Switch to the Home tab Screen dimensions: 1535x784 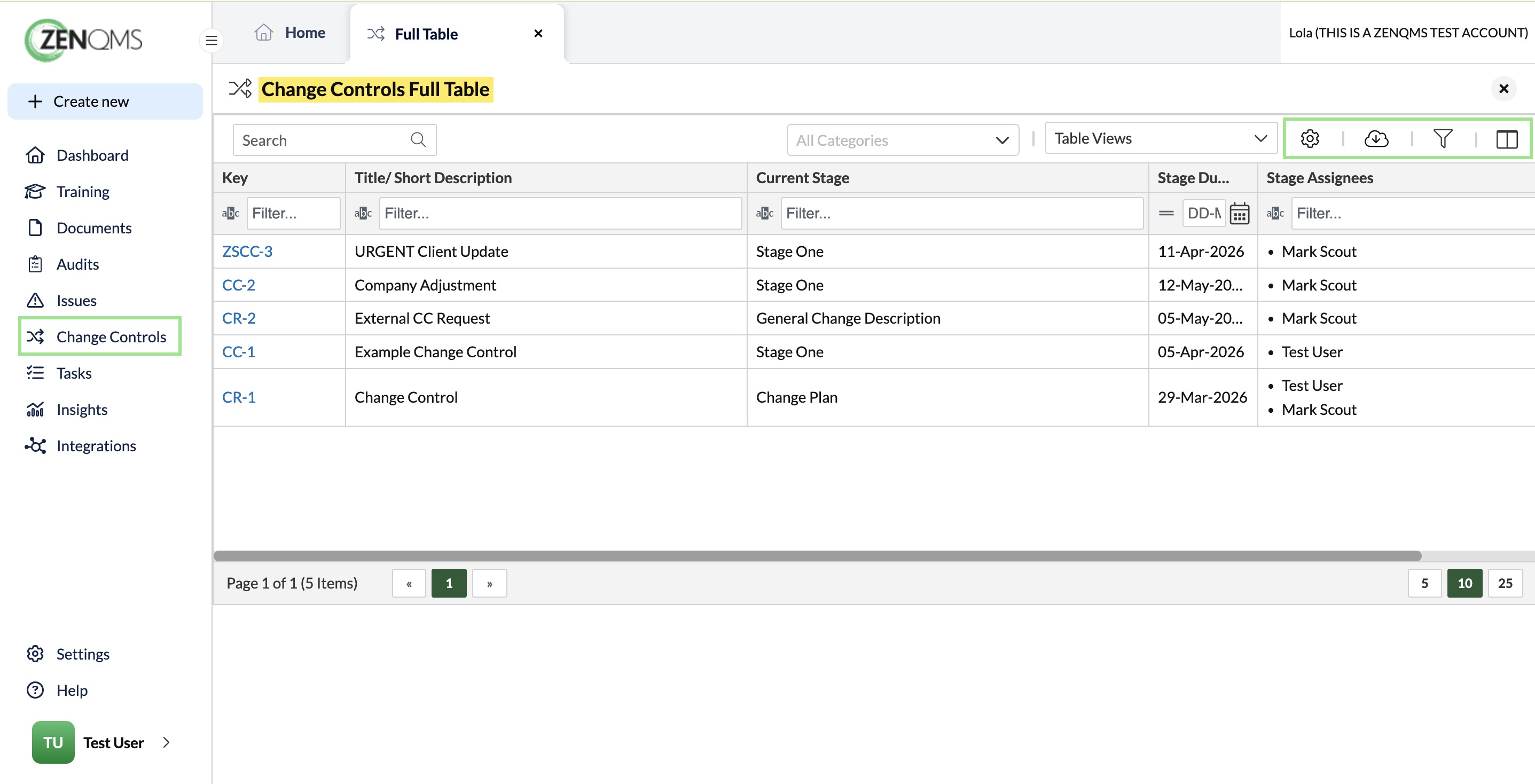tap(289, 33)
